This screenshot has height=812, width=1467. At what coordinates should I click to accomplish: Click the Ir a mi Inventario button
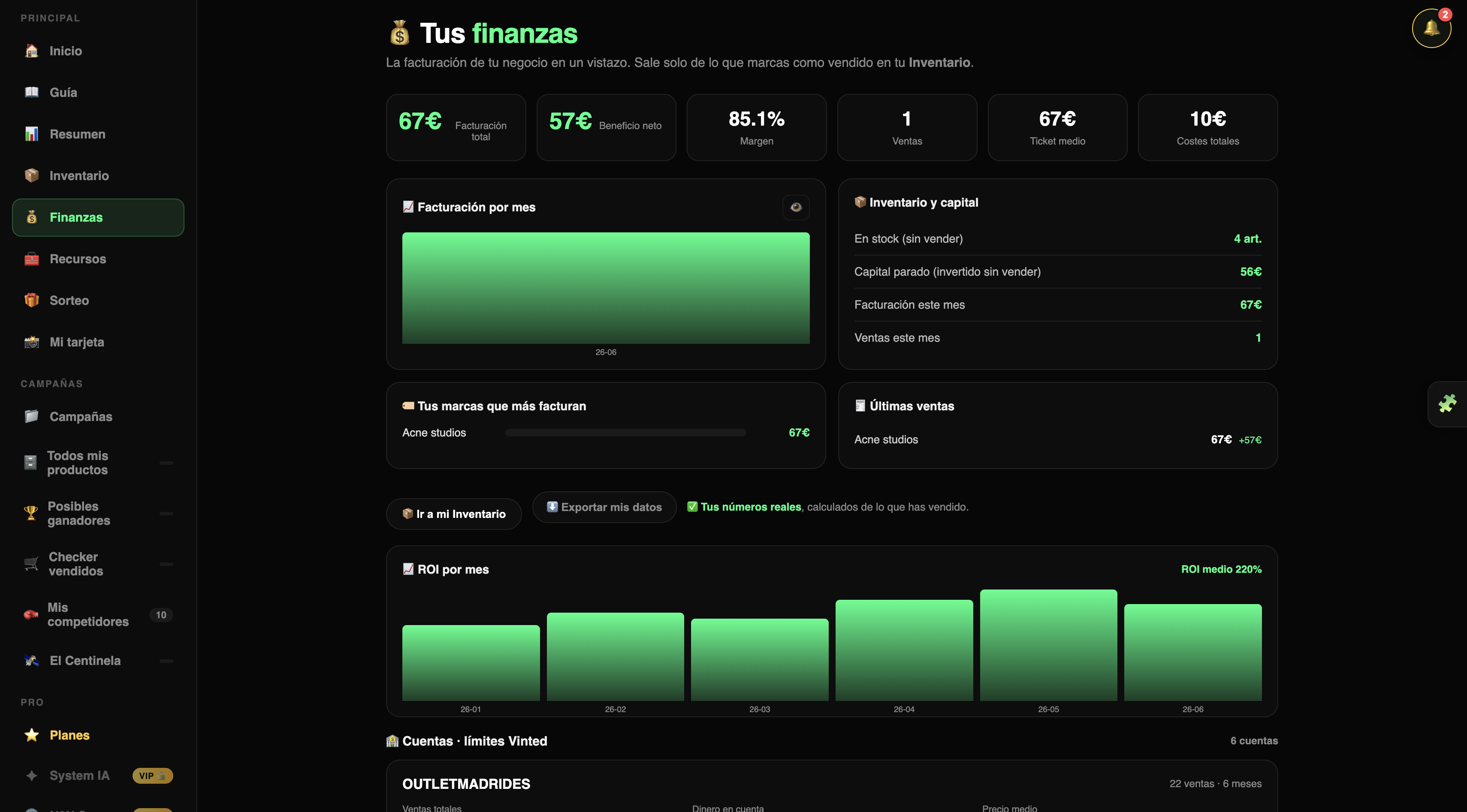[x=454, y=514]
